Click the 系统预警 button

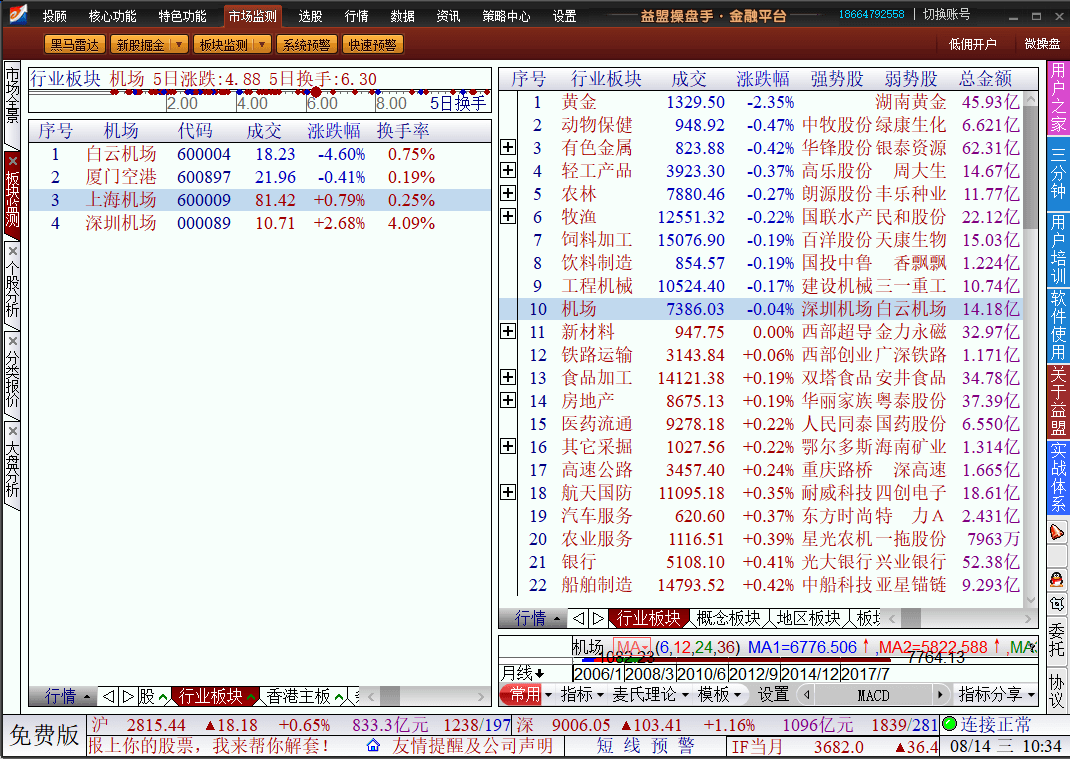306,44
